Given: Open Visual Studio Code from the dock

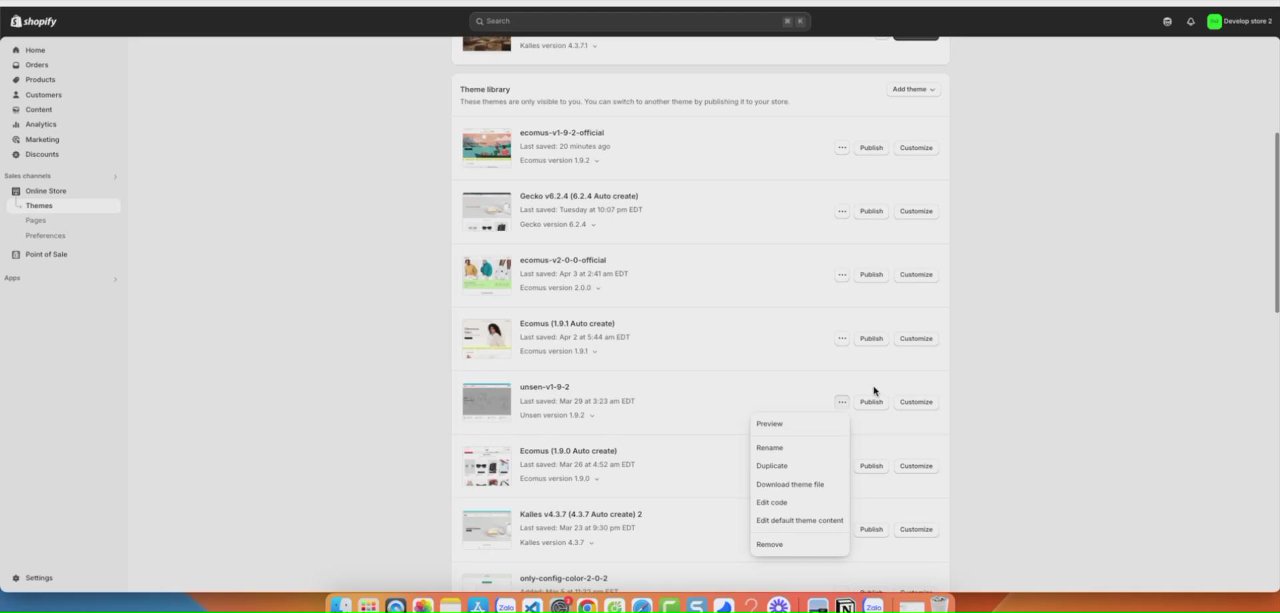Looking at the screenshot, I should coord(532,606).
